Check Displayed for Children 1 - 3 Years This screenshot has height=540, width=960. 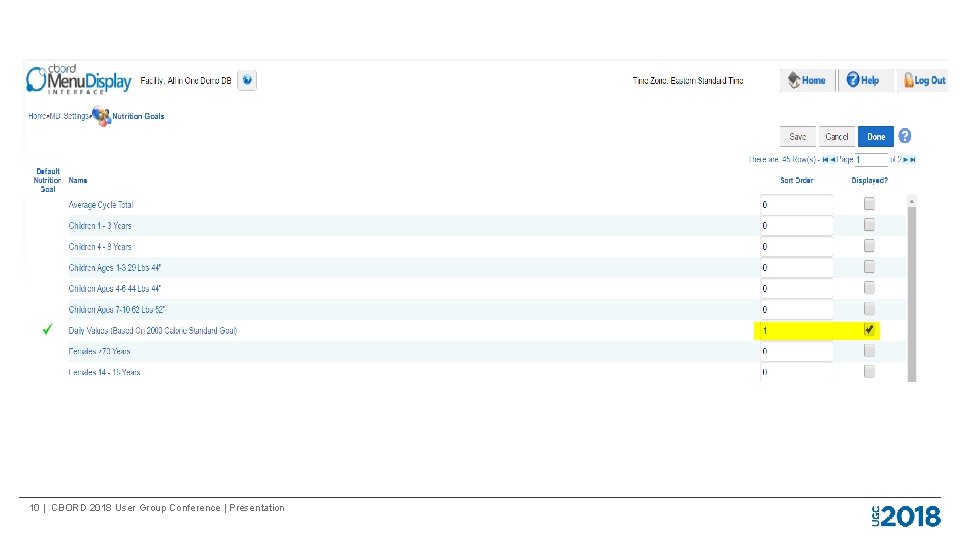[869, 225]
